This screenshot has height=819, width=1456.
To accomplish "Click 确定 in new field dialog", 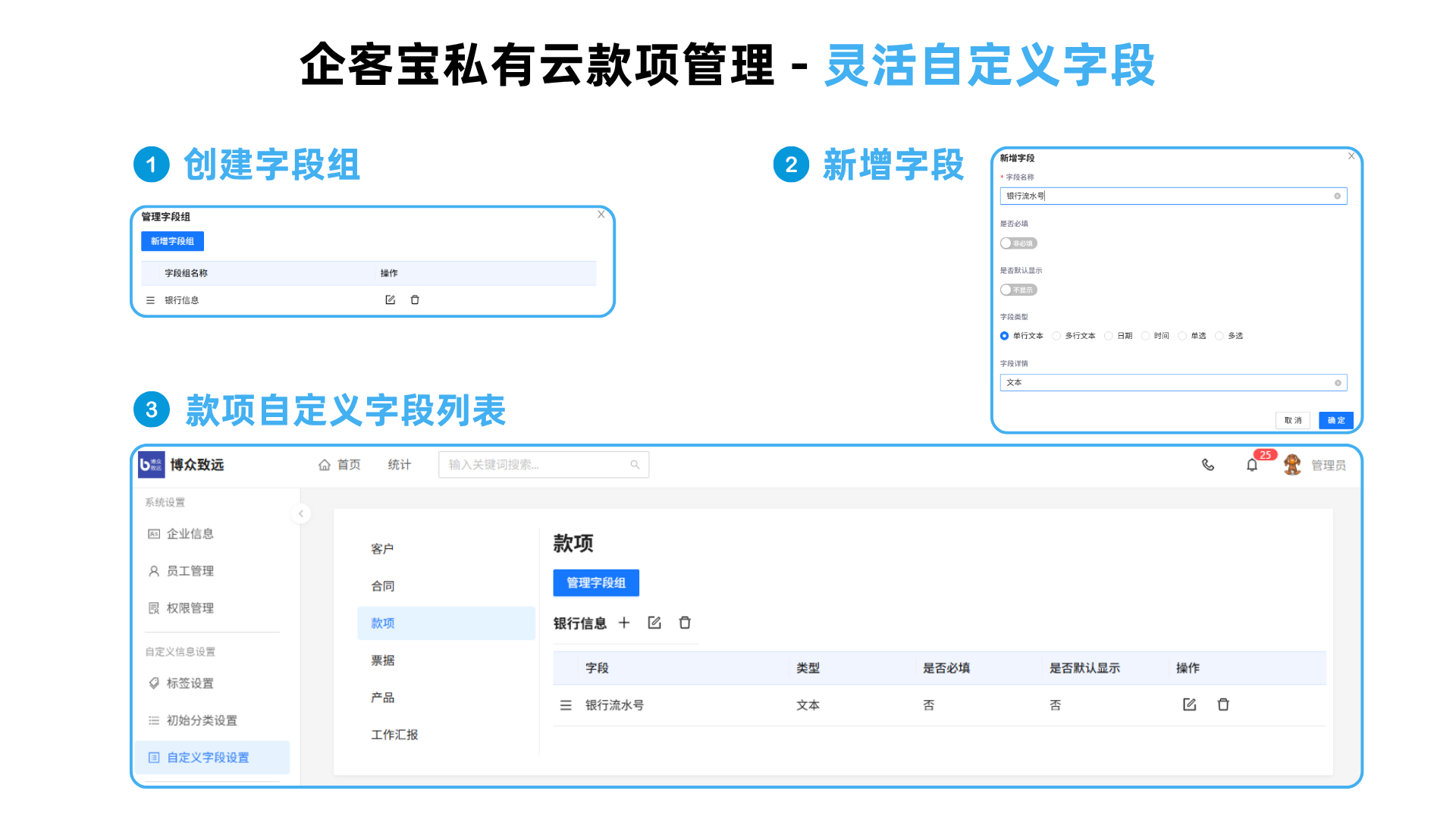I will [x=1335, y=420].
